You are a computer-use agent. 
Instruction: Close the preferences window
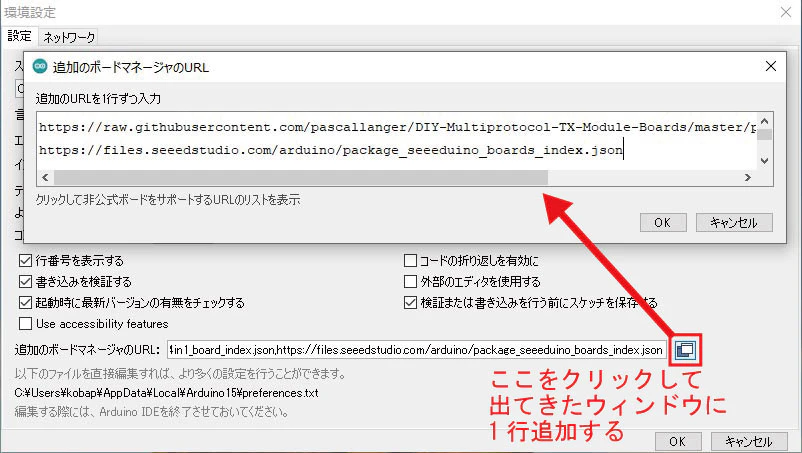pos(786,12)
